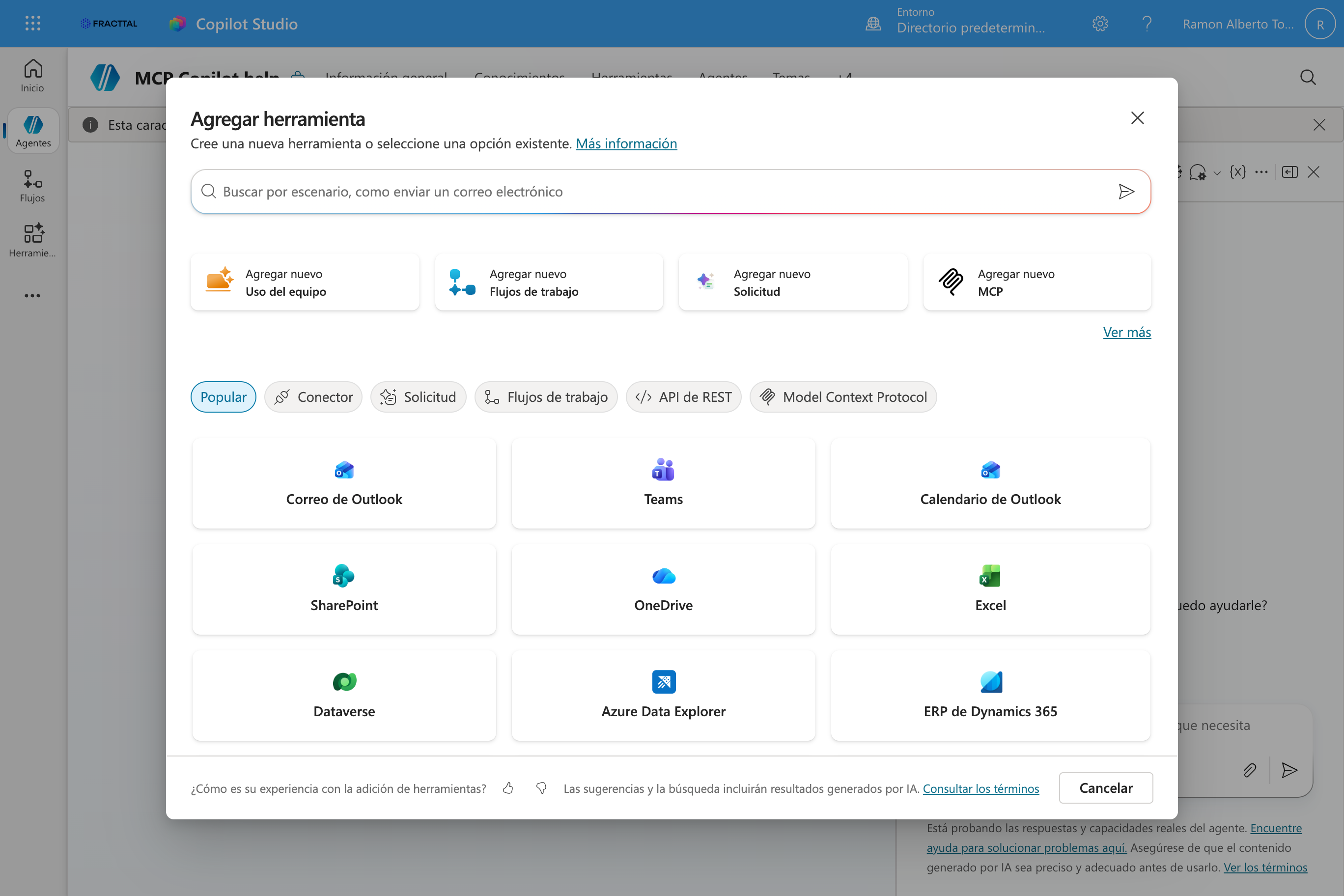Open the Consultar los términos link
Viewport: 1344px width, 896px height.
coord(980,788)
